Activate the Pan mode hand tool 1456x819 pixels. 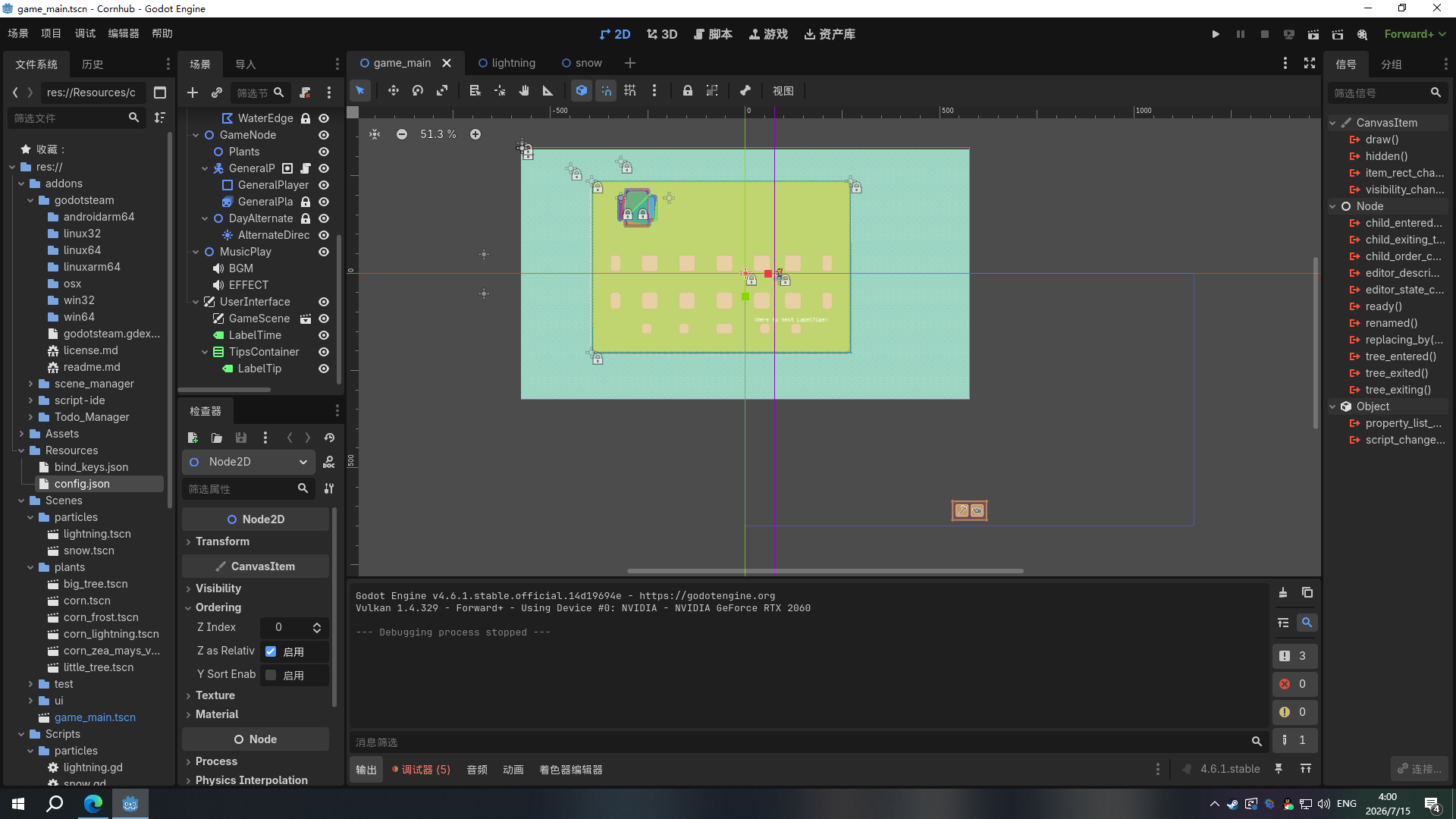coord(524,91)
